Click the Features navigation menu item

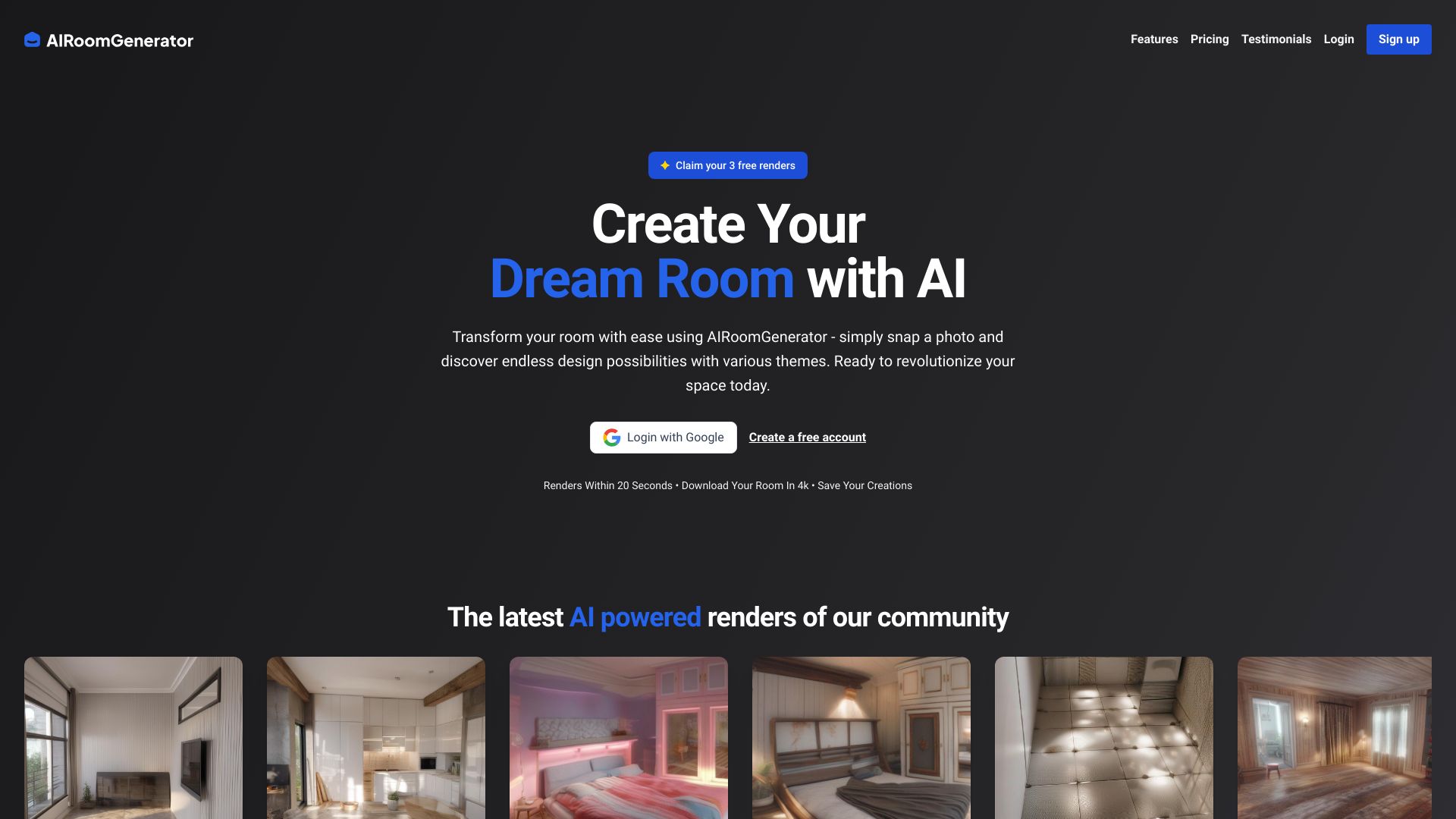tap(1154, 39)
